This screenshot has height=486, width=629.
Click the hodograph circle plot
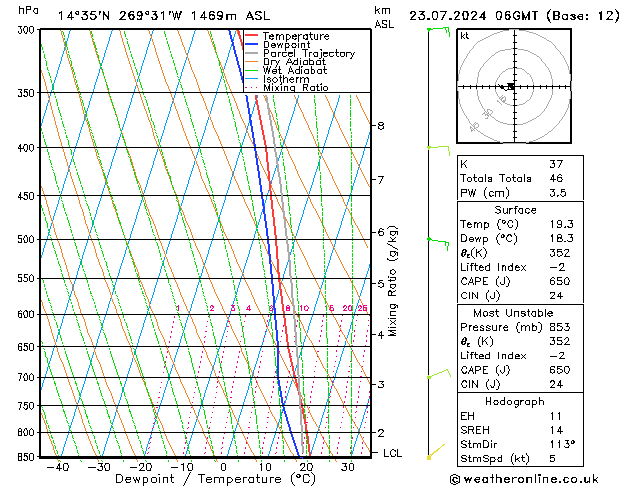510,87
